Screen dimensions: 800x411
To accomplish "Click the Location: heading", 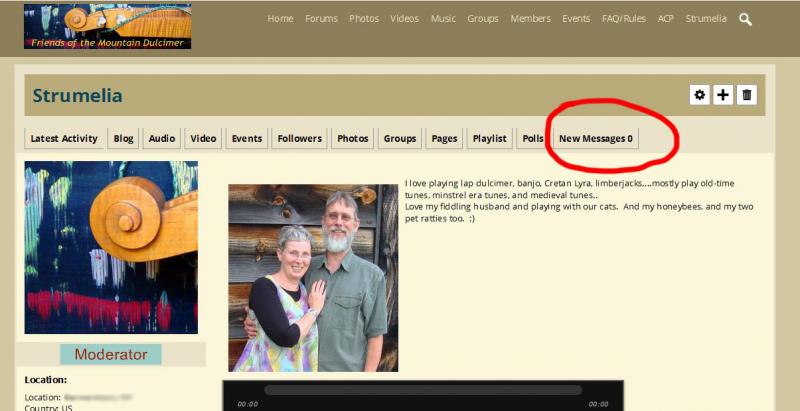I will point(45,380).
